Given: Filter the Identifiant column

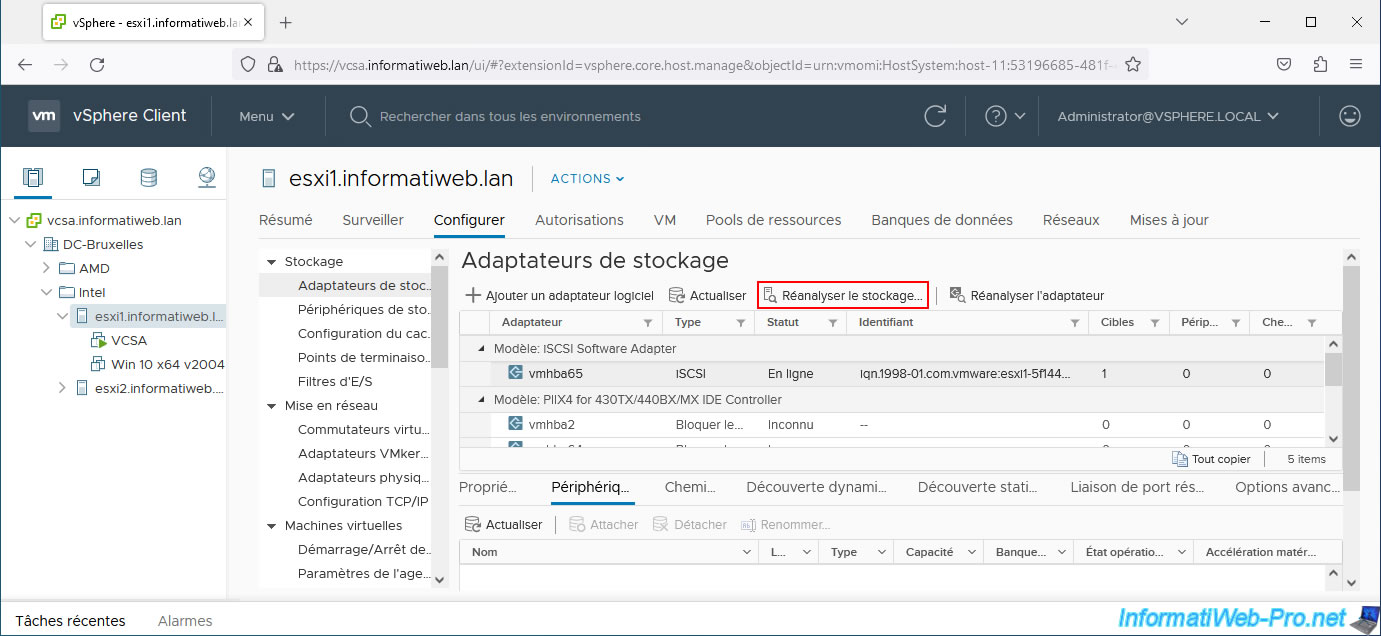Looking at the screenshot, I should coord(1075,323).
